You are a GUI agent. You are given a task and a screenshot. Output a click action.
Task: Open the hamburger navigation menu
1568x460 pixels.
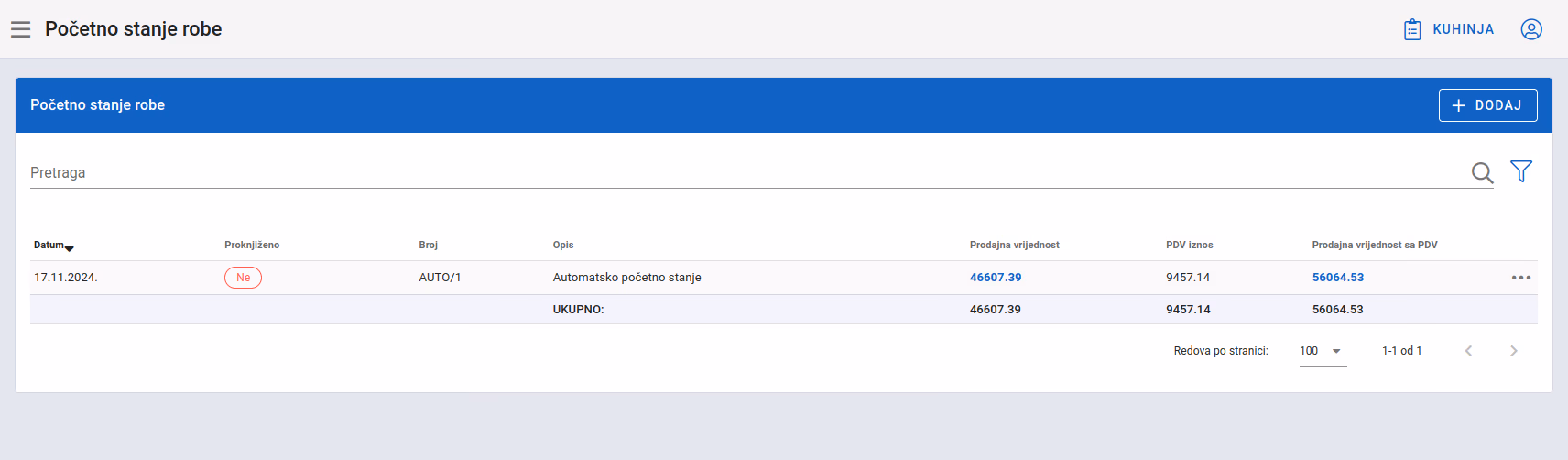21,29
